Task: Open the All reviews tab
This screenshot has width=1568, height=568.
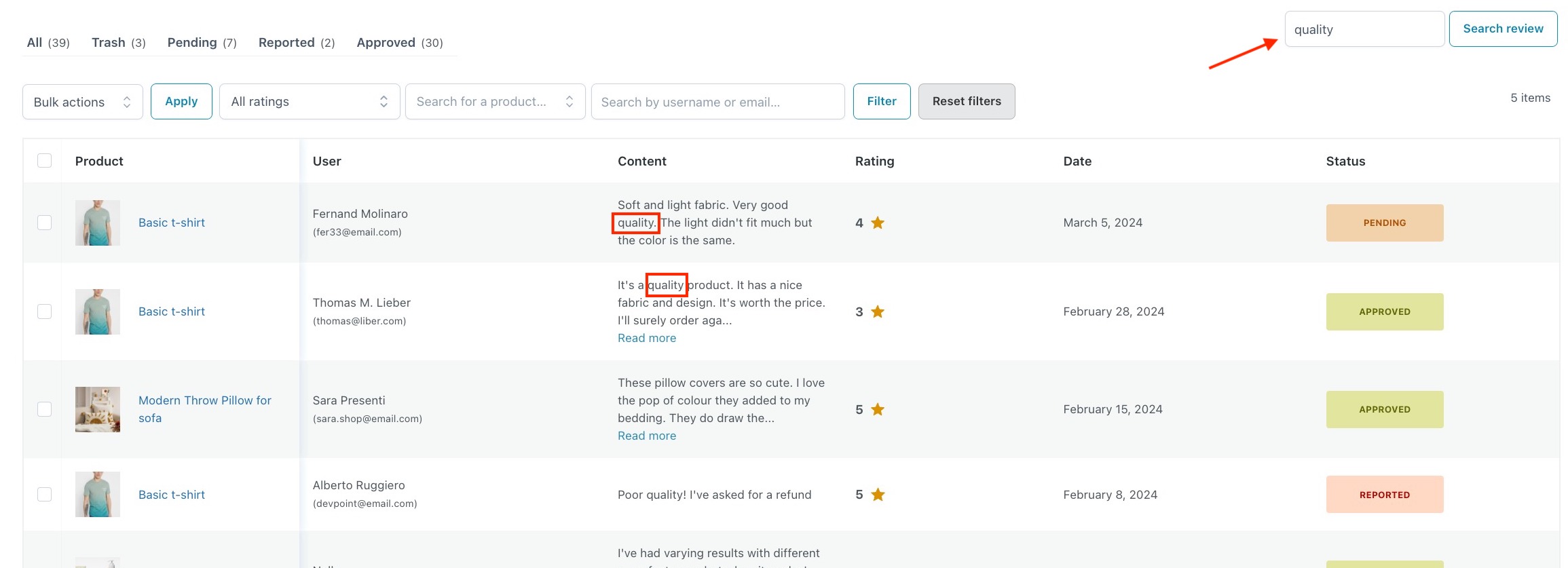Action: coord(48,42)
